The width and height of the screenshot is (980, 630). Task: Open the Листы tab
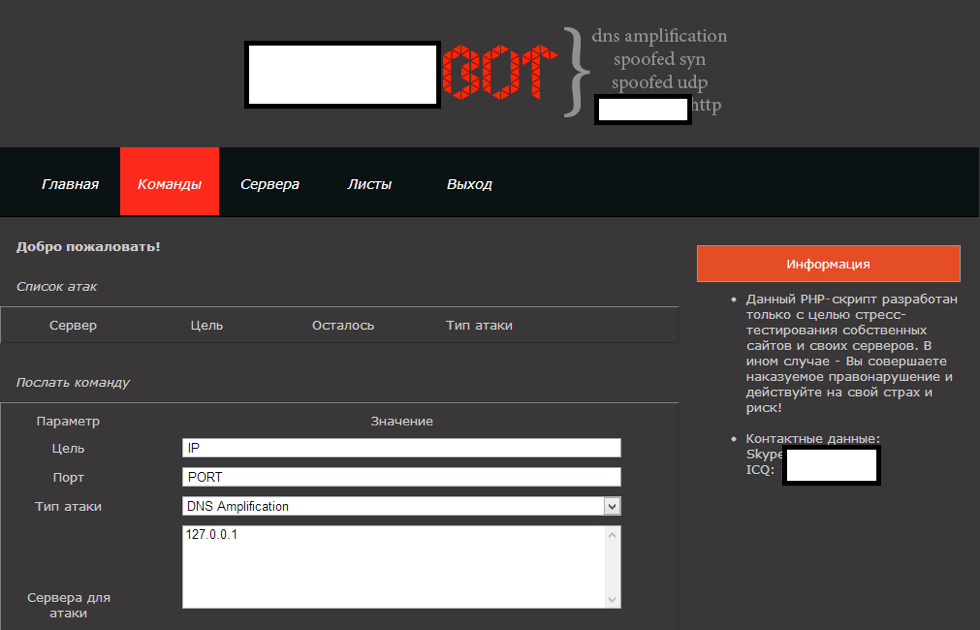pyautogui.click(x=369, y=184)
